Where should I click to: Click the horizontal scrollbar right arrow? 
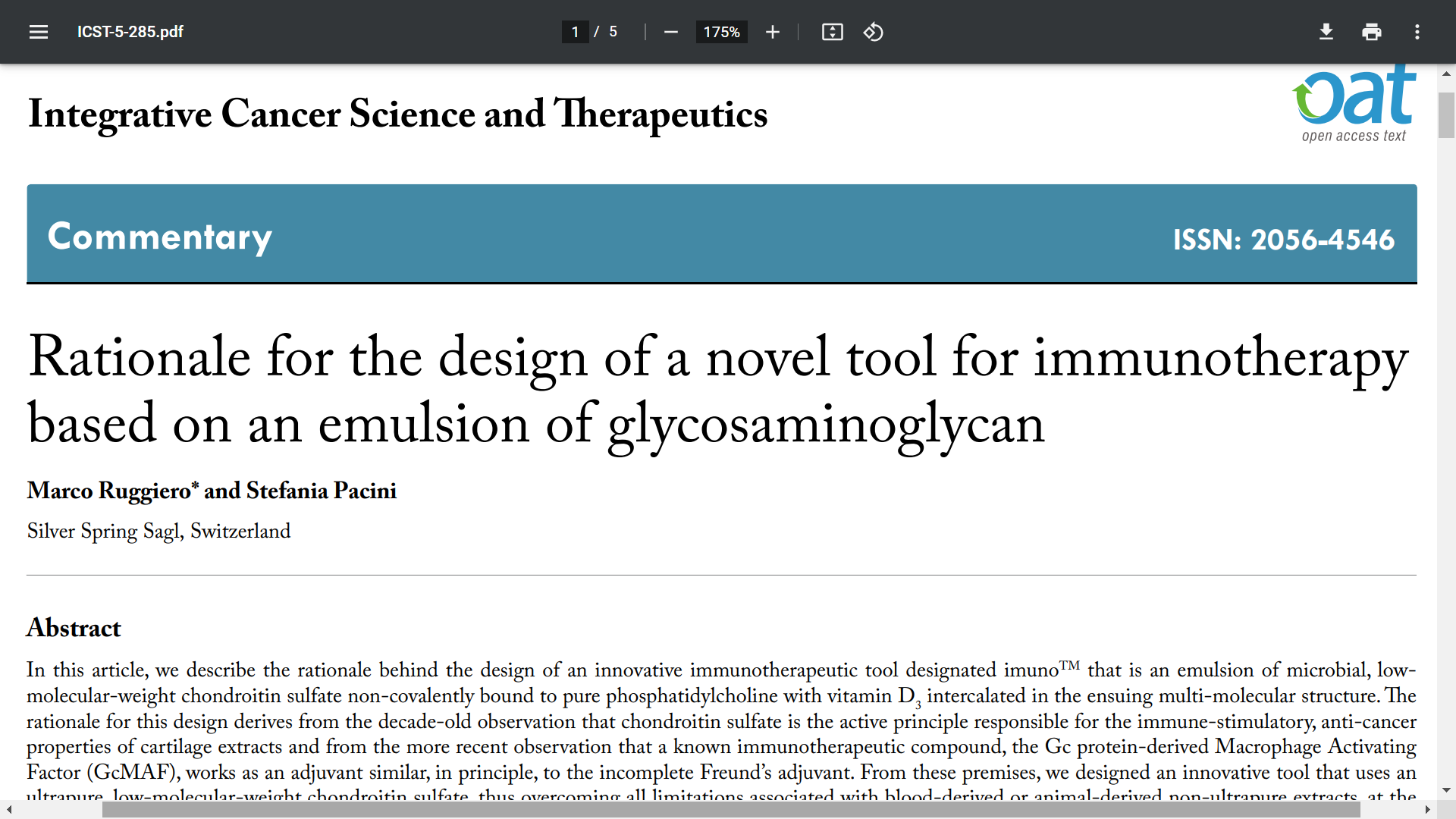click(x=1427, y=810)
